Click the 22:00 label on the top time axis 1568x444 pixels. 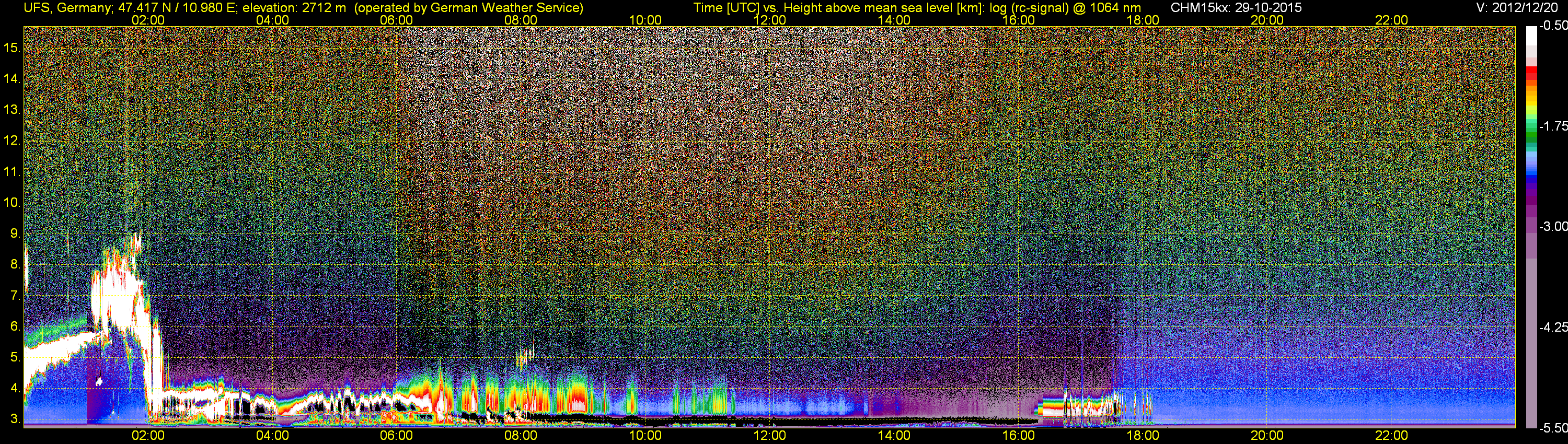pos(1391,20)
